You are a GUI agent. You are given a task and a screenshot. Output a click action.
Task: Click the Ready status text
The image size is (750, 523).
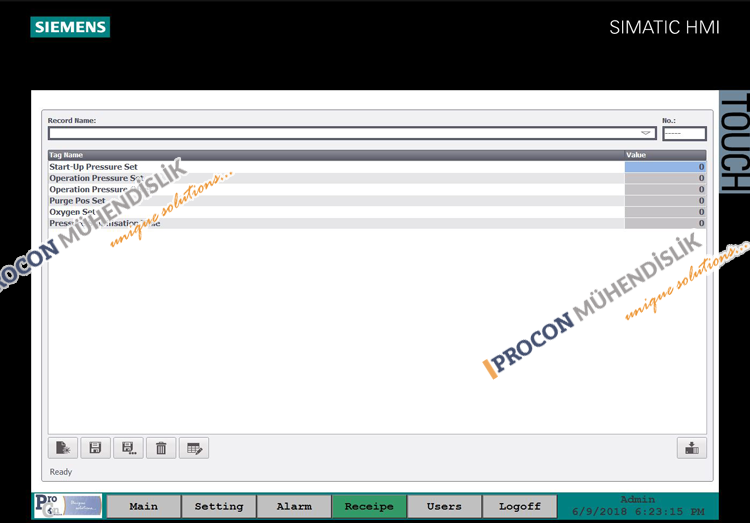(x=61, y=472)
